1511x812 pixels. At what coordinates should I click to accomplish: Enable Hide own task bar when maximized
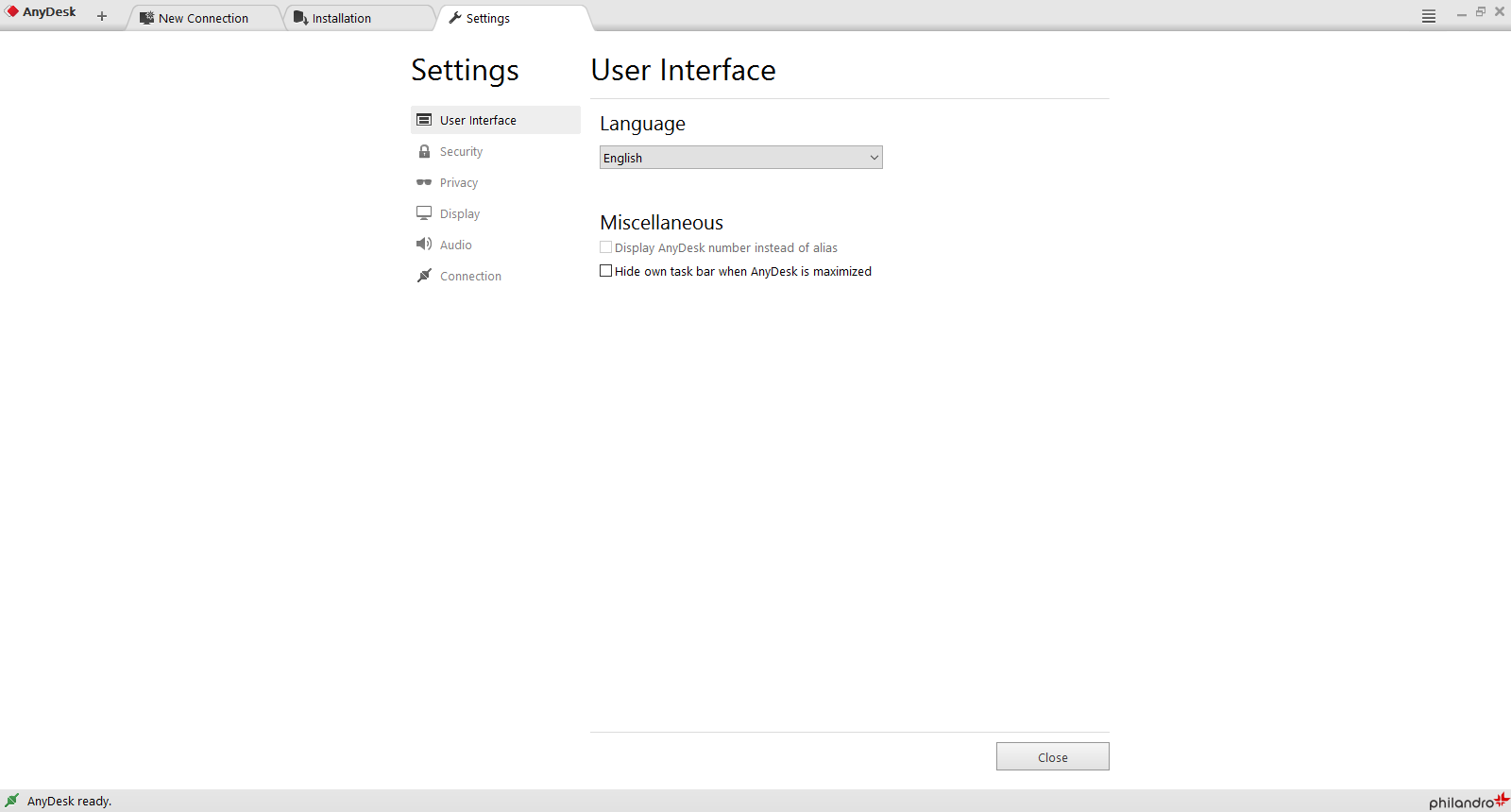coord(606,271)
